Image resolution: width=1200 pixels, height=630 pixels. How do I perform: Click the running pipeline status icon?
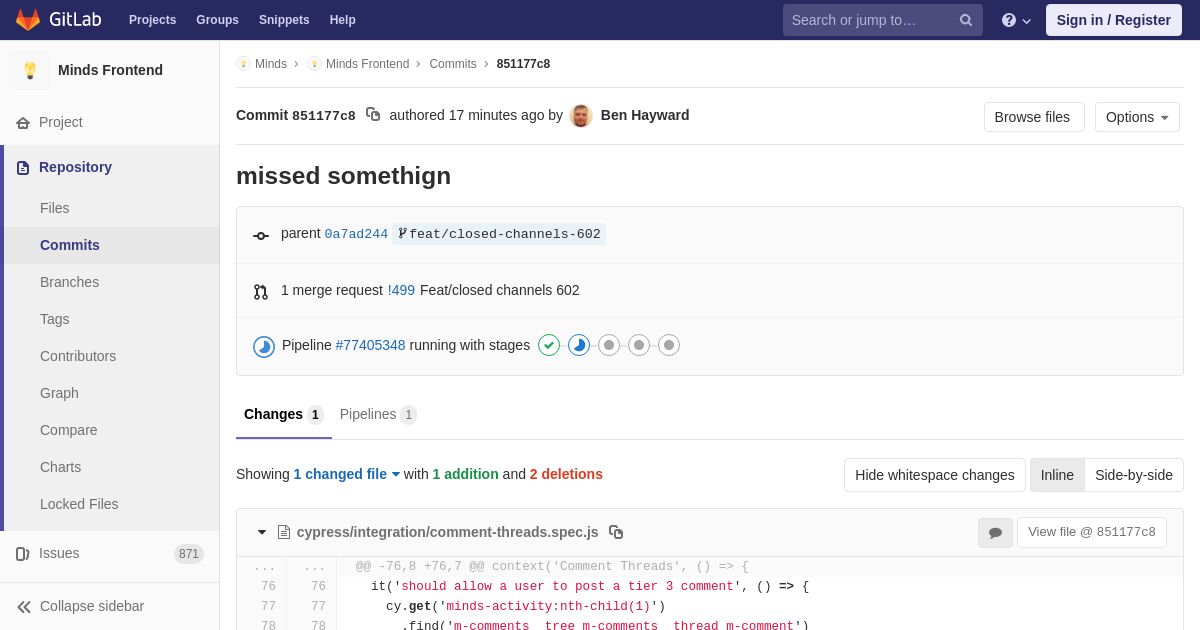(x=264, y=346)
